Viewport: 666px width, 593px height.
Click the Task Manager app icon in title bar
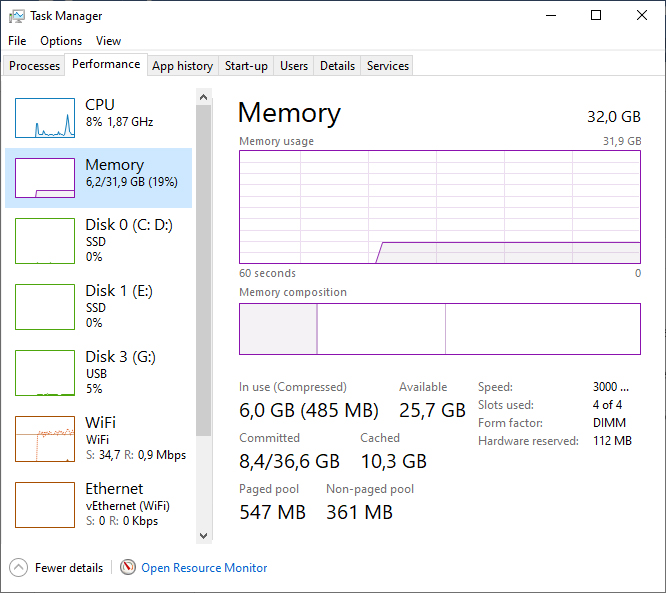point(16,16)
